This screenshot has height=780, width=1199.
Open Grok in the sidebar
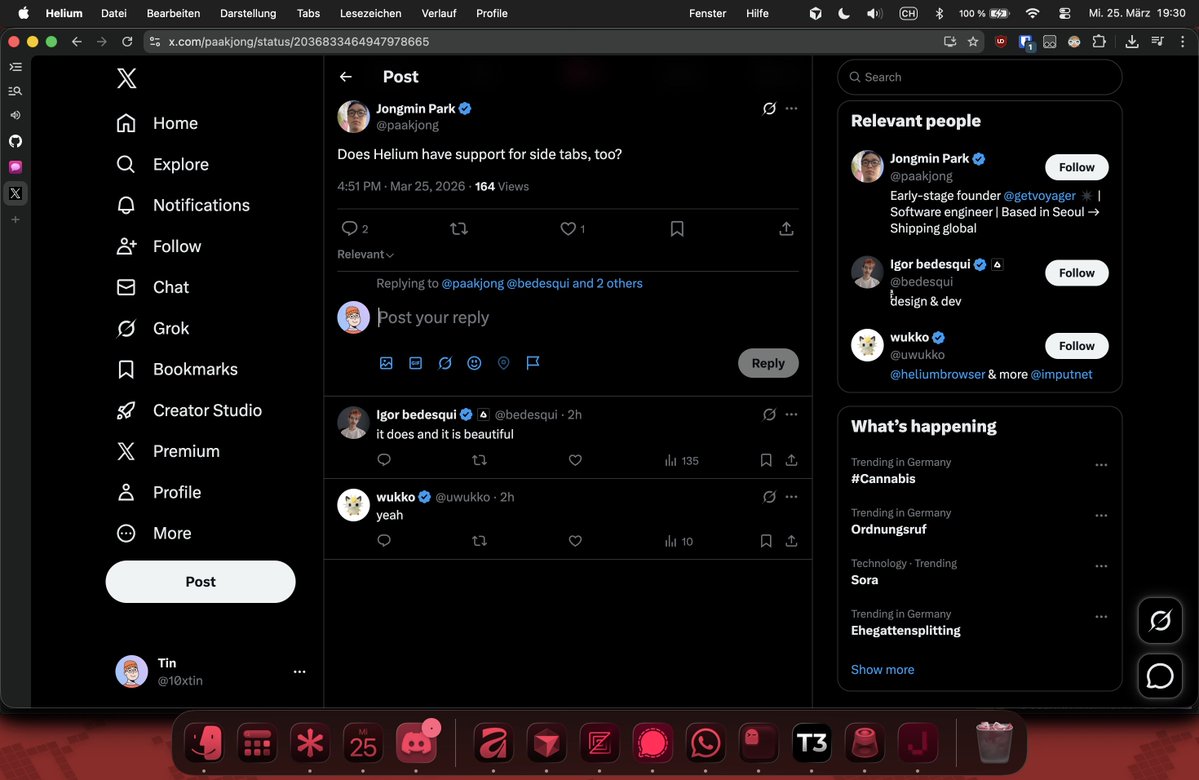[x=152, y=328]
